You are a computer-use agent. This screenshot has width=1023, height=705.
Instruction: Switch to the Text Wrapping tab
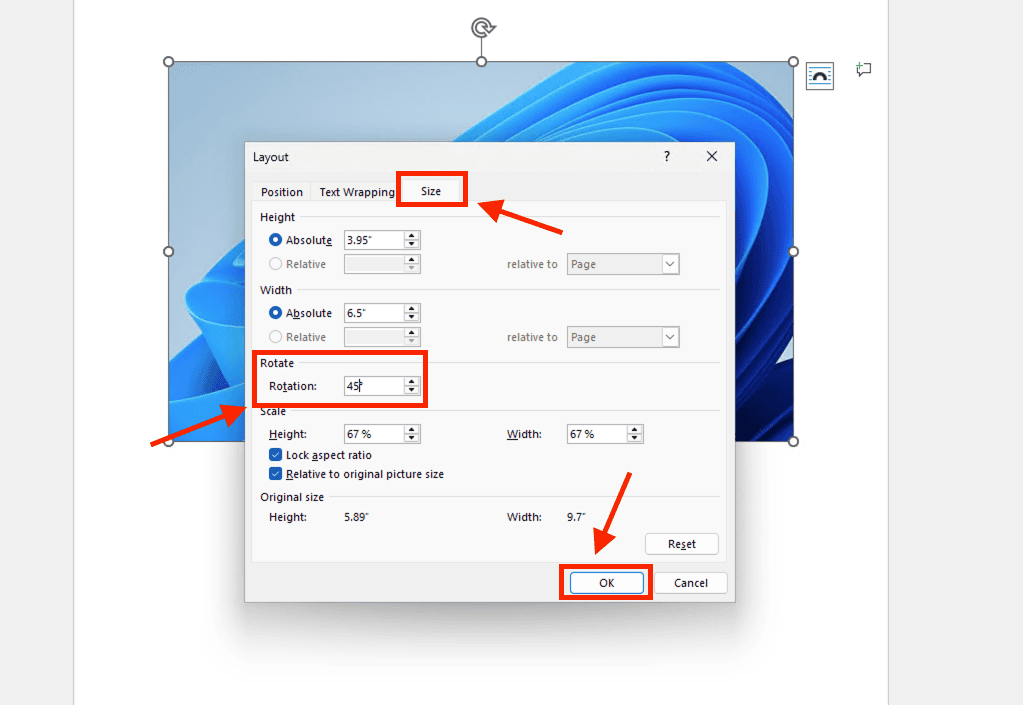pyautogui.click(x=356, y=192)
